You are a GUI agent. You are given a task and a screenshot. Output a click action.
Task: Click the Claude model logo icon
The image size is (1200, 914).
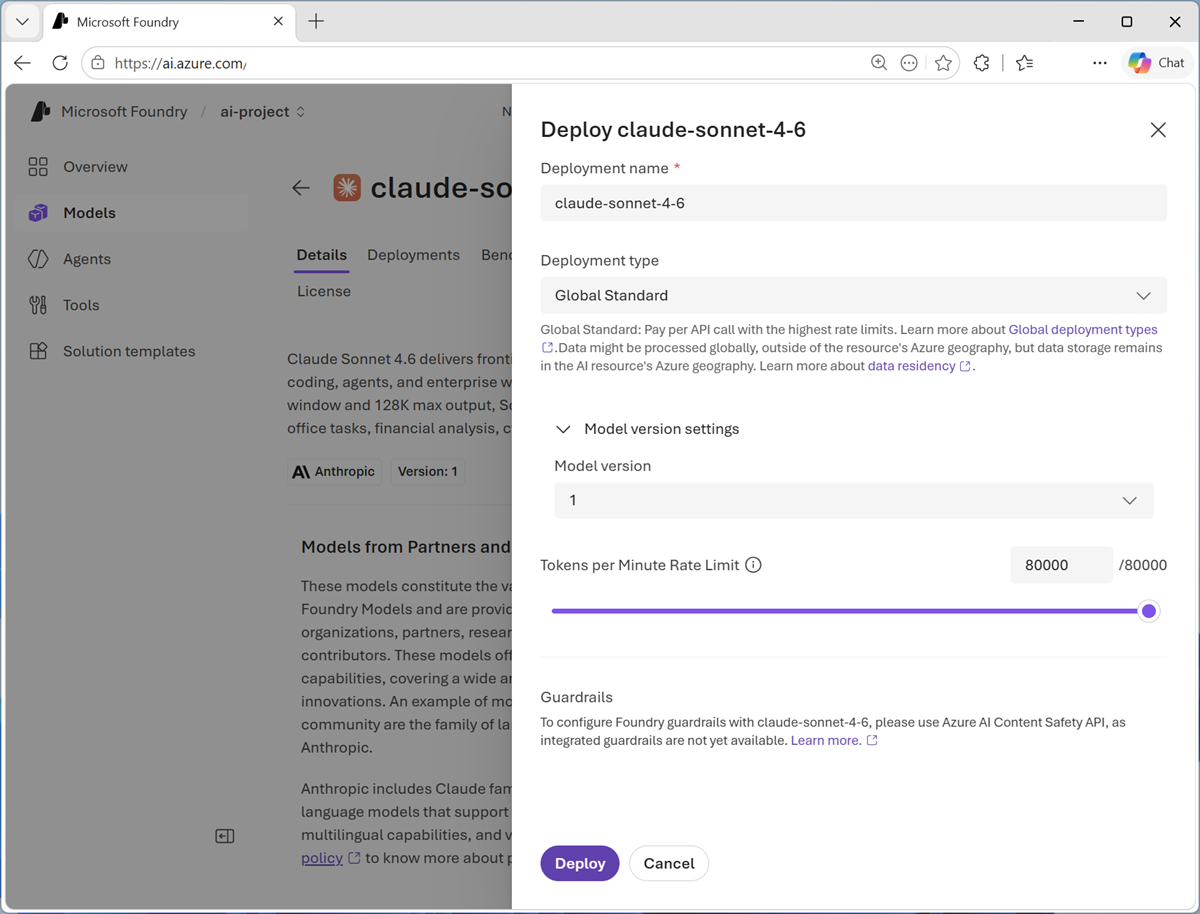(347, 187)
